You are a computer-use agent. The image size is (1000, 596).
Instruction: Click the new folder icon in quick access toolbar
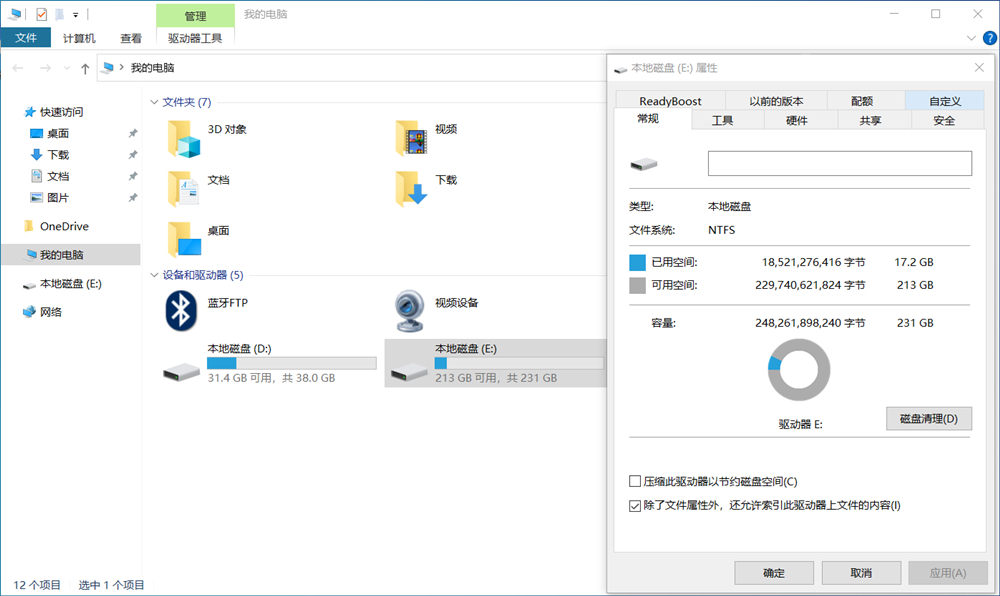pyautogui.click(x=59, y=14)
